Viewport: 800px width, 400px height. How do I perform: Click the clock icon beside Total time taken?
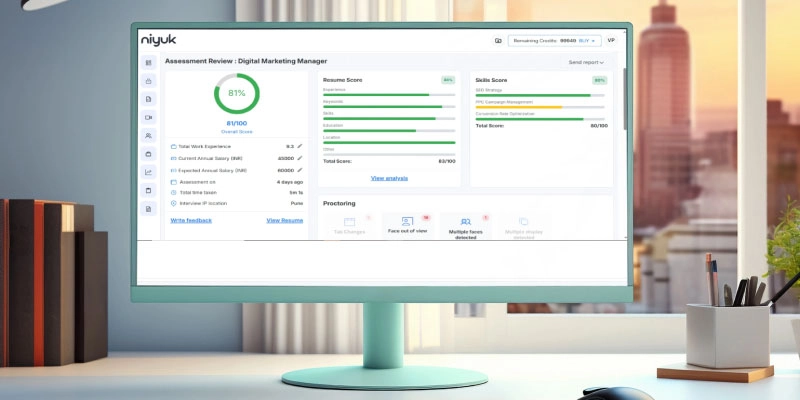point(173,193)
